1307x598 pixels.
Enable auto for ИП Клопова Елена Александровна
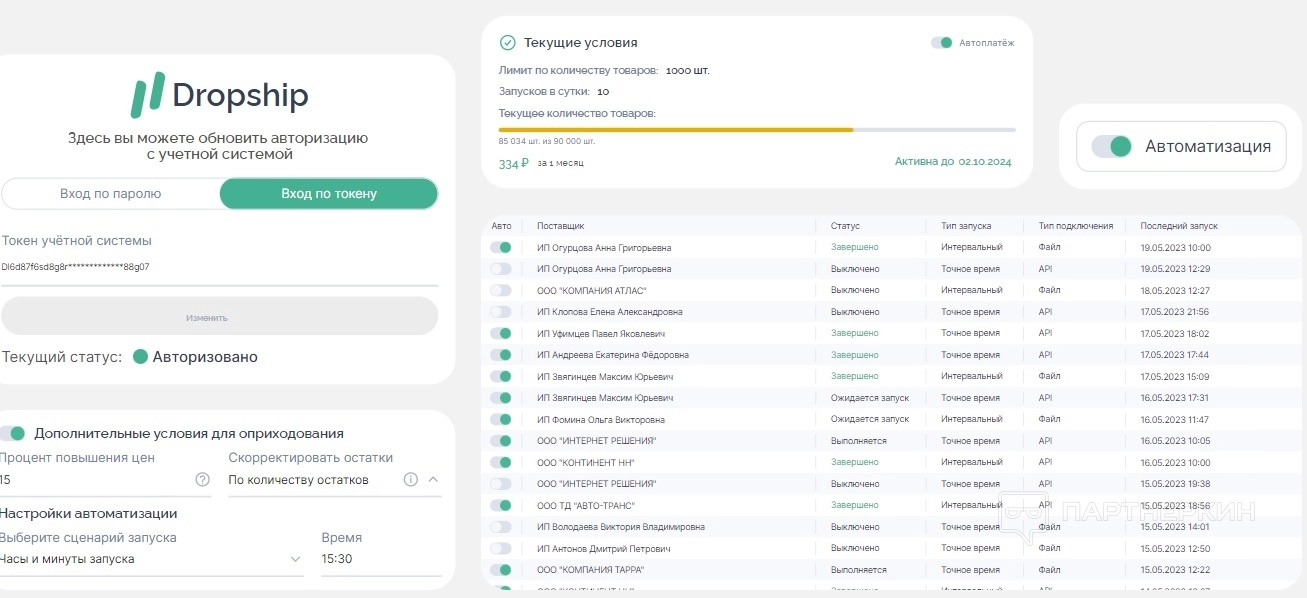click(x=500, y=312)
